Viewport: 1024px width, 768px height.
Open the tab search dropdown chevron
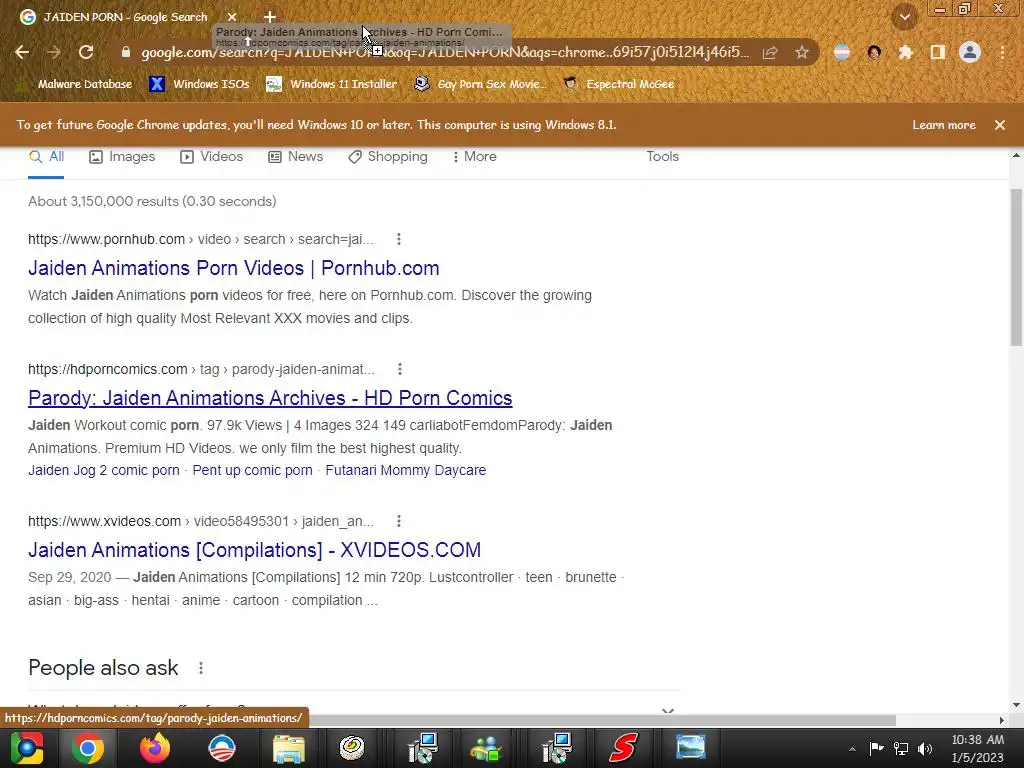point(905,17)
